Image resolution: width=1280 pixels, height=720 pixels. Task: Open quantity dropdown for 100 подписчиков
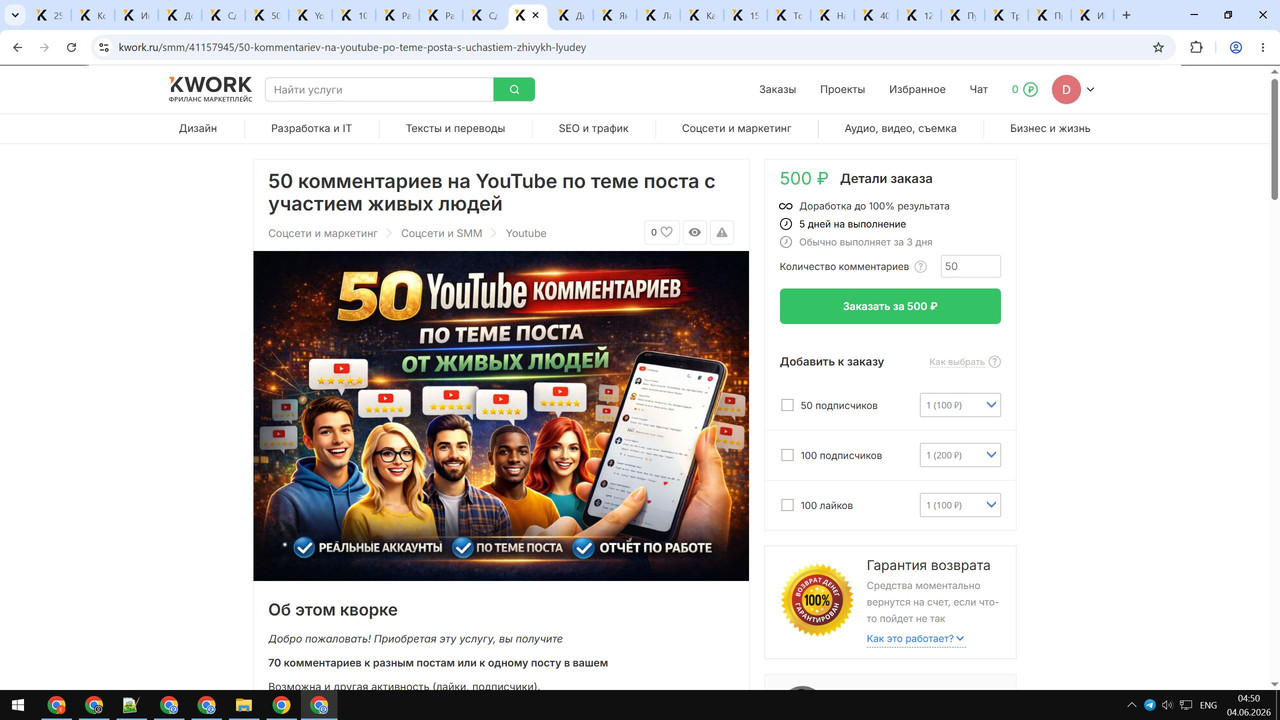pyautogui.click(x=960, y=455)
